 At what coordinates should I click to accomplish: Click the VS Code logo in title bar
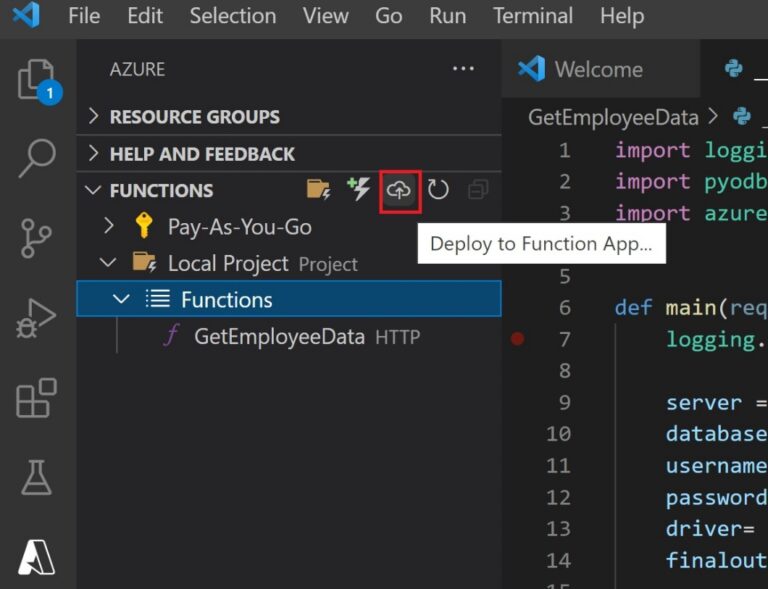pyautogui.click(x=26, y=15)
